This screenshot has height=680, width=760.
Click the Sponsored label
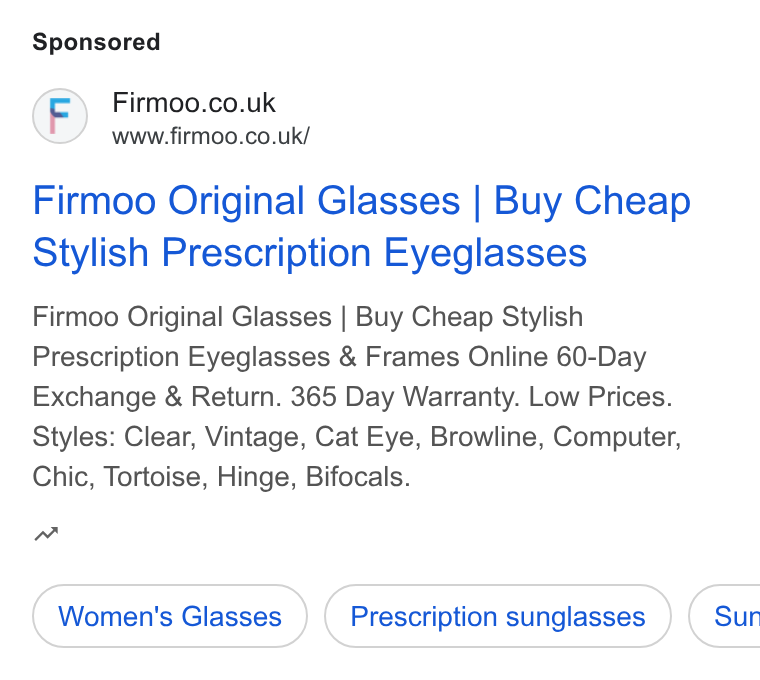pos(96,42)
